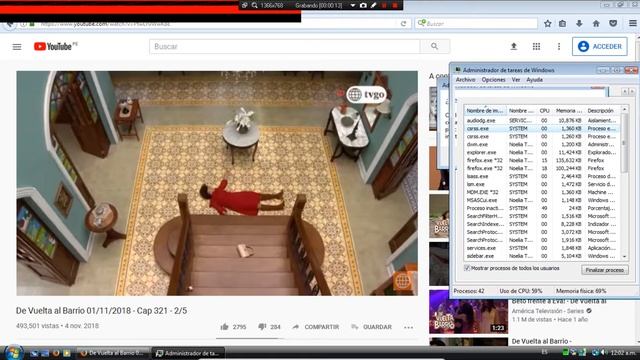The height and width of the screenshot is (360, 640).
Task: Click the taskbar clock 12:02 a.m.
Action: [x=623, y=353]
